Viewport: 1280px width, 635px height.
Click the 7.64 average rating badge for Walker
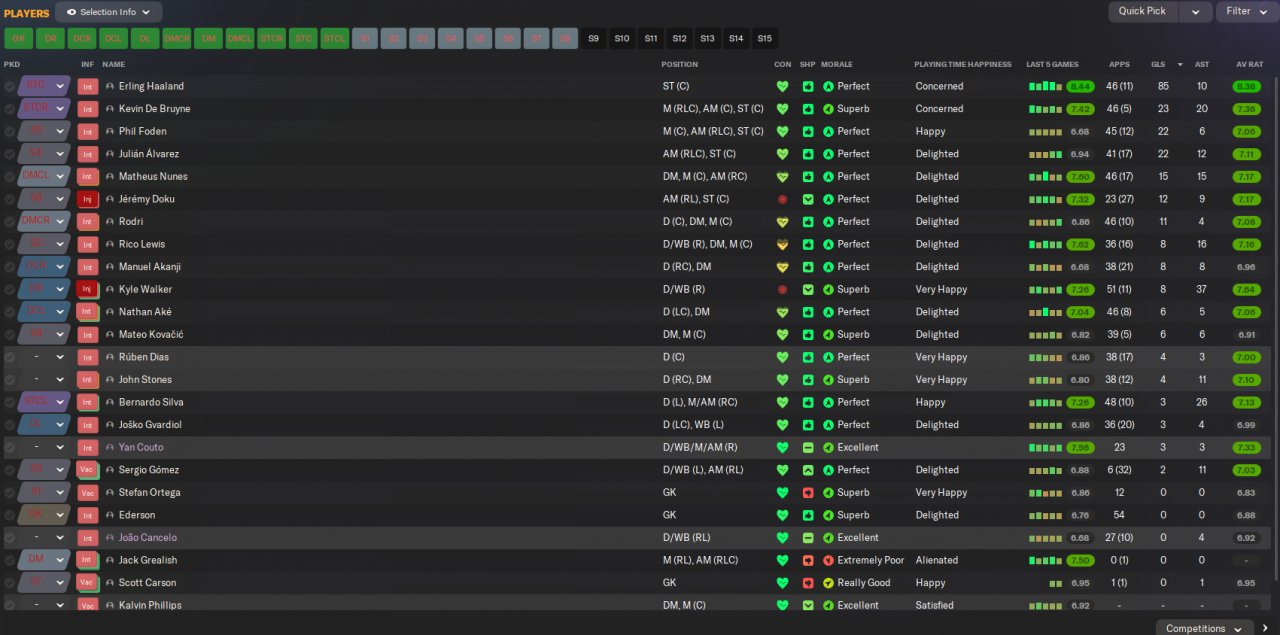[1246, 289]
